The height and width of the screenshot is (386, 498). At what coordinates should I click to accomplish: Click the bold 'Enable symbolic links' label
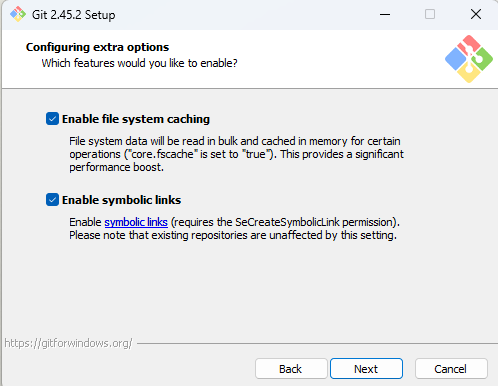click(x=121, y=200)
